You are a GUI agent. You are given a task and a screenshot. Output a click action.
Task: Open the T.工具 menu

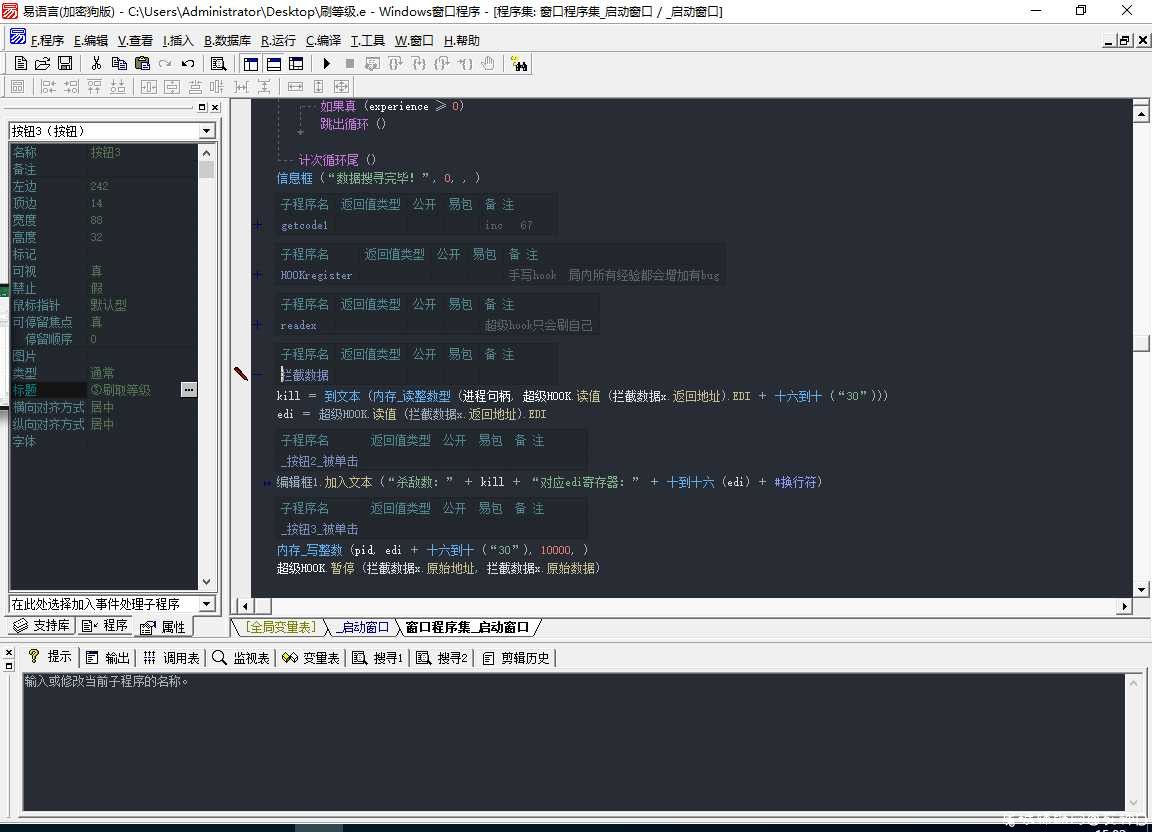pos(367,40)
